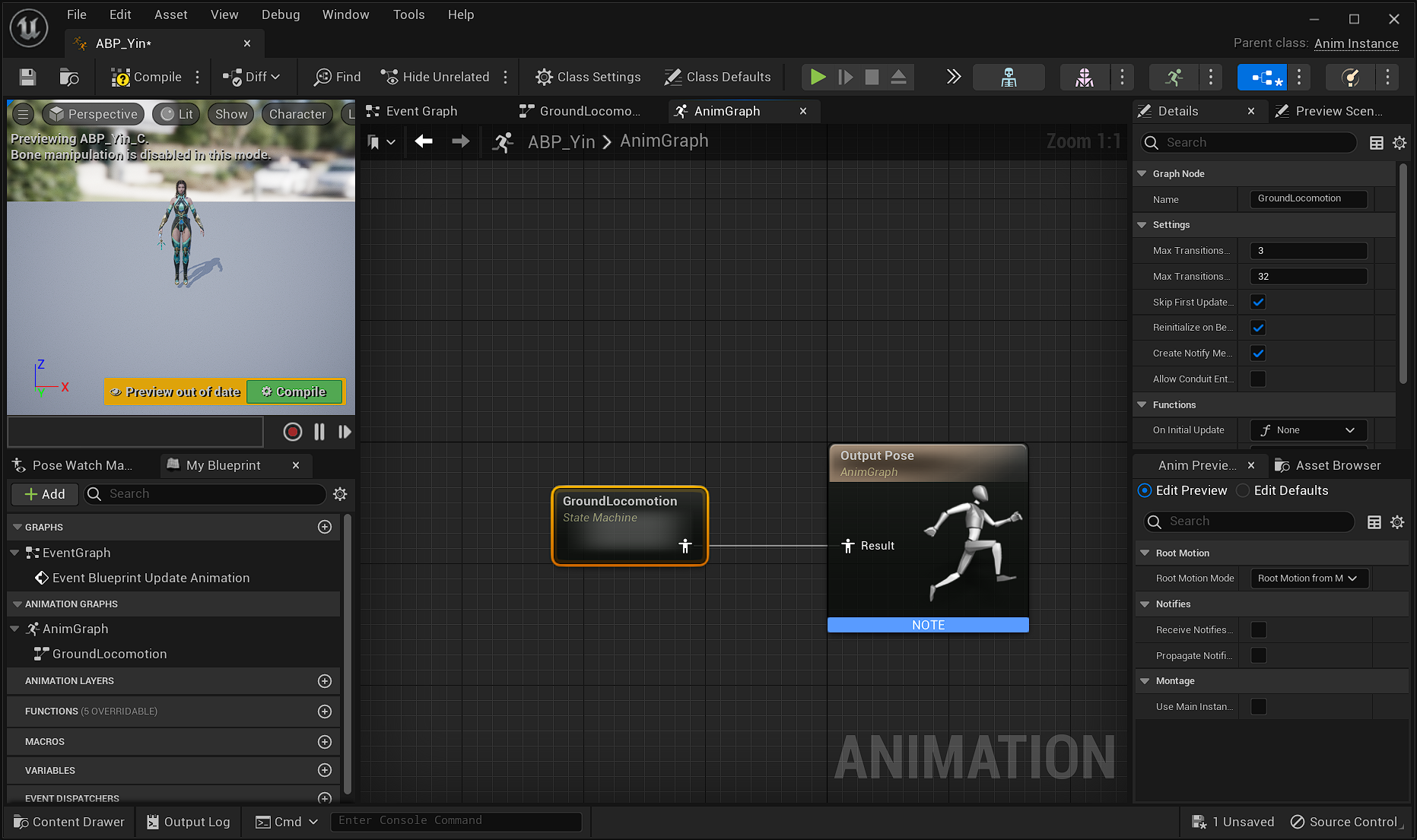The height and width of the screenshot is (840, 1417).
Task: Change the Lit view mode
Action: coord(176,114)
